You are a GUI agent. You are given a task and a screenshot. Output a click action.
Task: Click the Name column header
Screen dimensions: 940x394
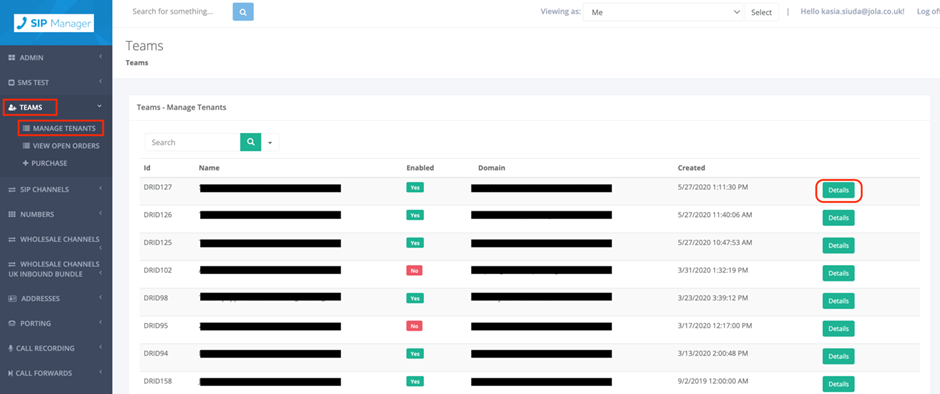(x=209, y=168)
